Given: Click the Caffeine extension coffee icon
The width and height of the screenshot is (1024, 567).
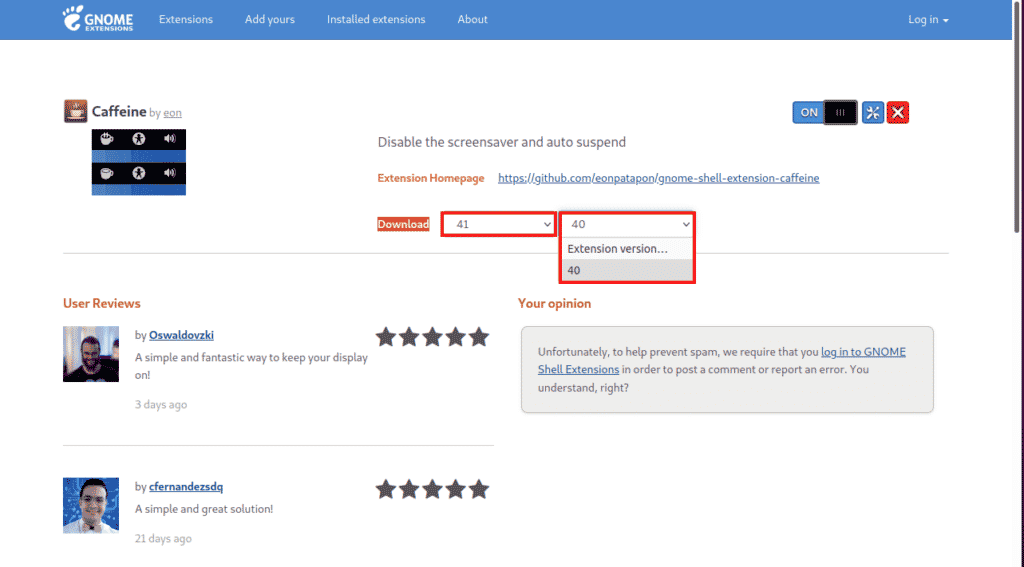Looking at the screenshot, I should (x=75, y=111).
